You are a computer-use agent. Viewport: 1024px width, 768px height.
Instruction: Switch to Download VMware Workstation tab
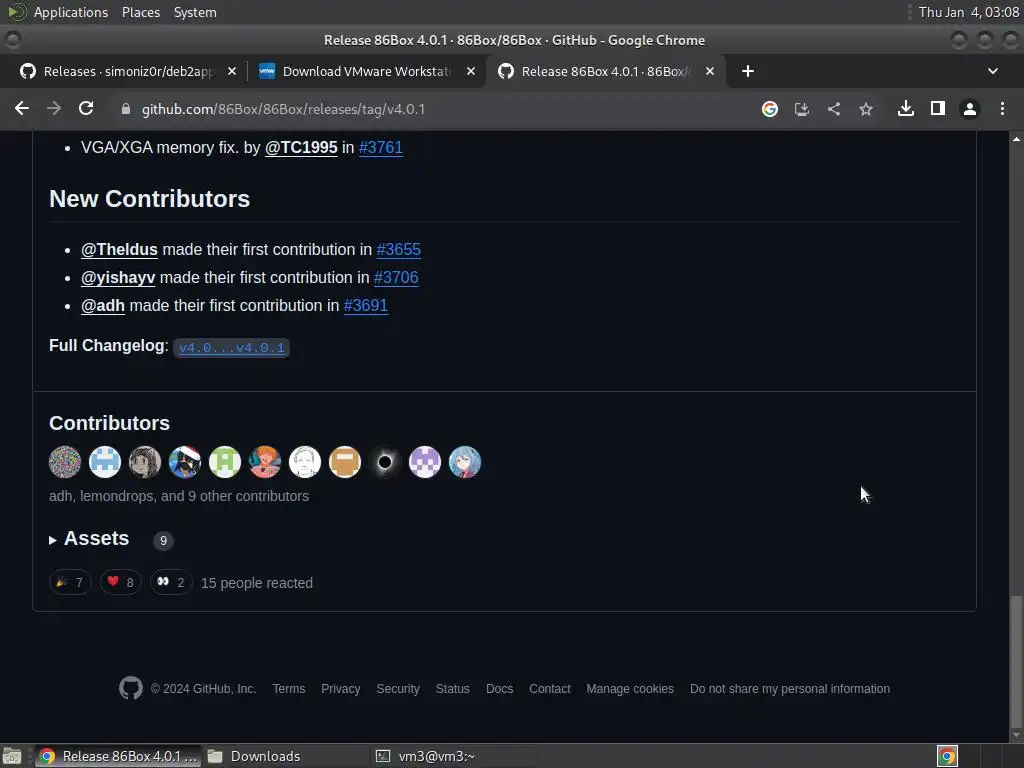[x=366, y=71]
